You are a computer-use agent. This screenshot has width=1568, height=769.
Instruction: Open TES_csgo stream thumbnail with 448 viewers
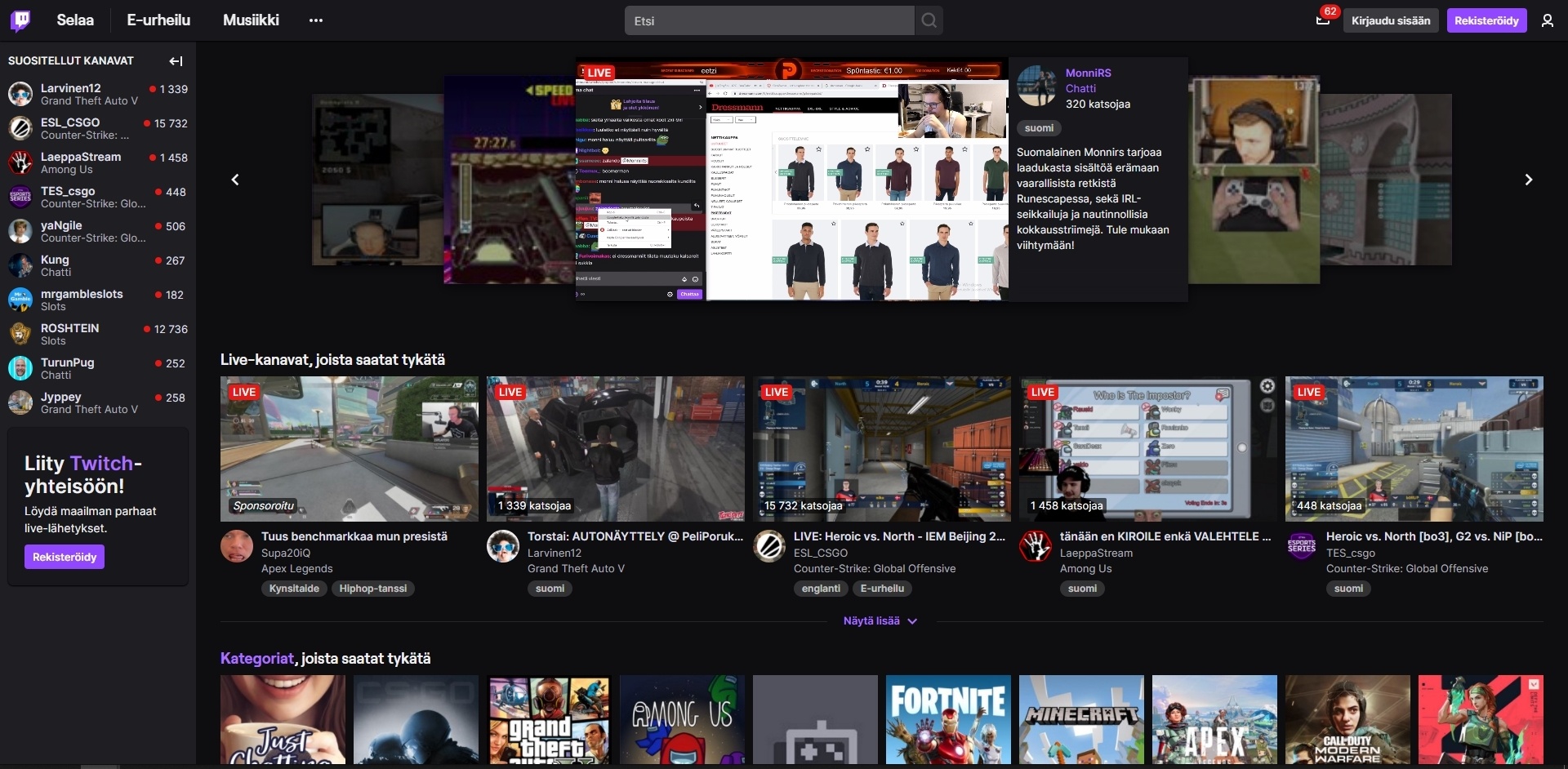pos(1414,449)
